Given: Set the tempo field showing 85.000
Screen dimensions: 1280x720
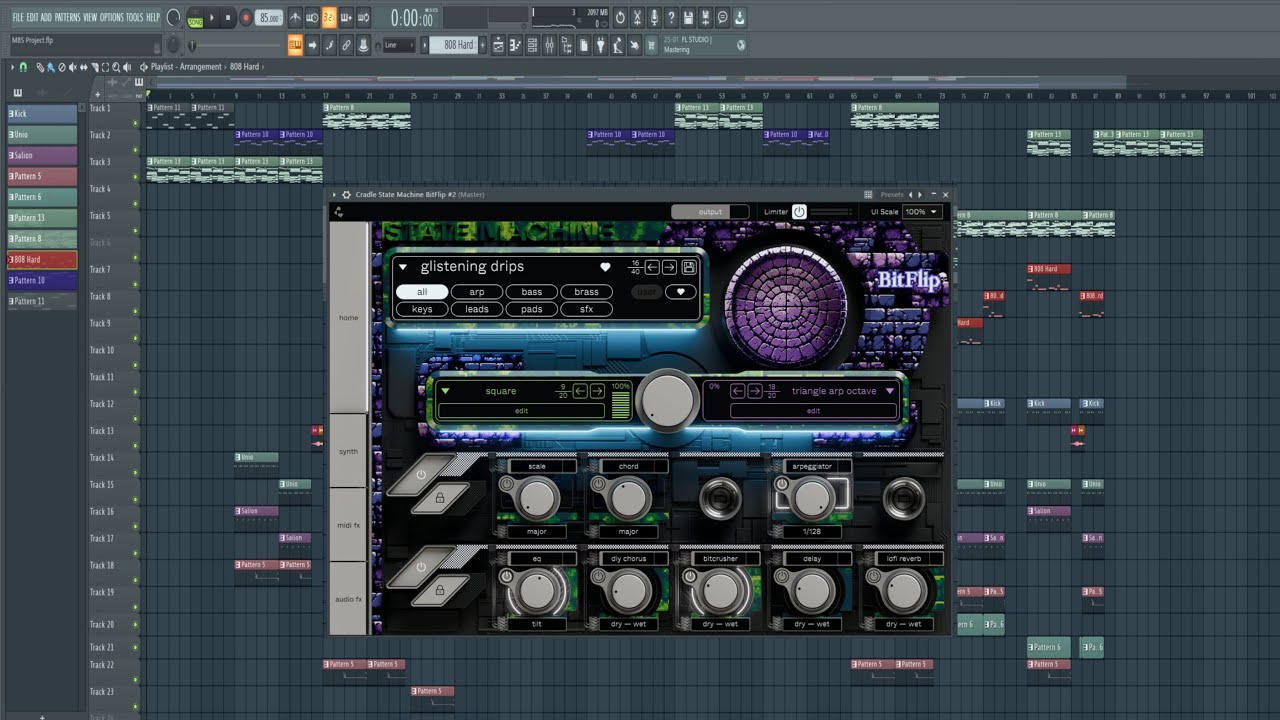Looking at the screenshot, I should 269,18.
